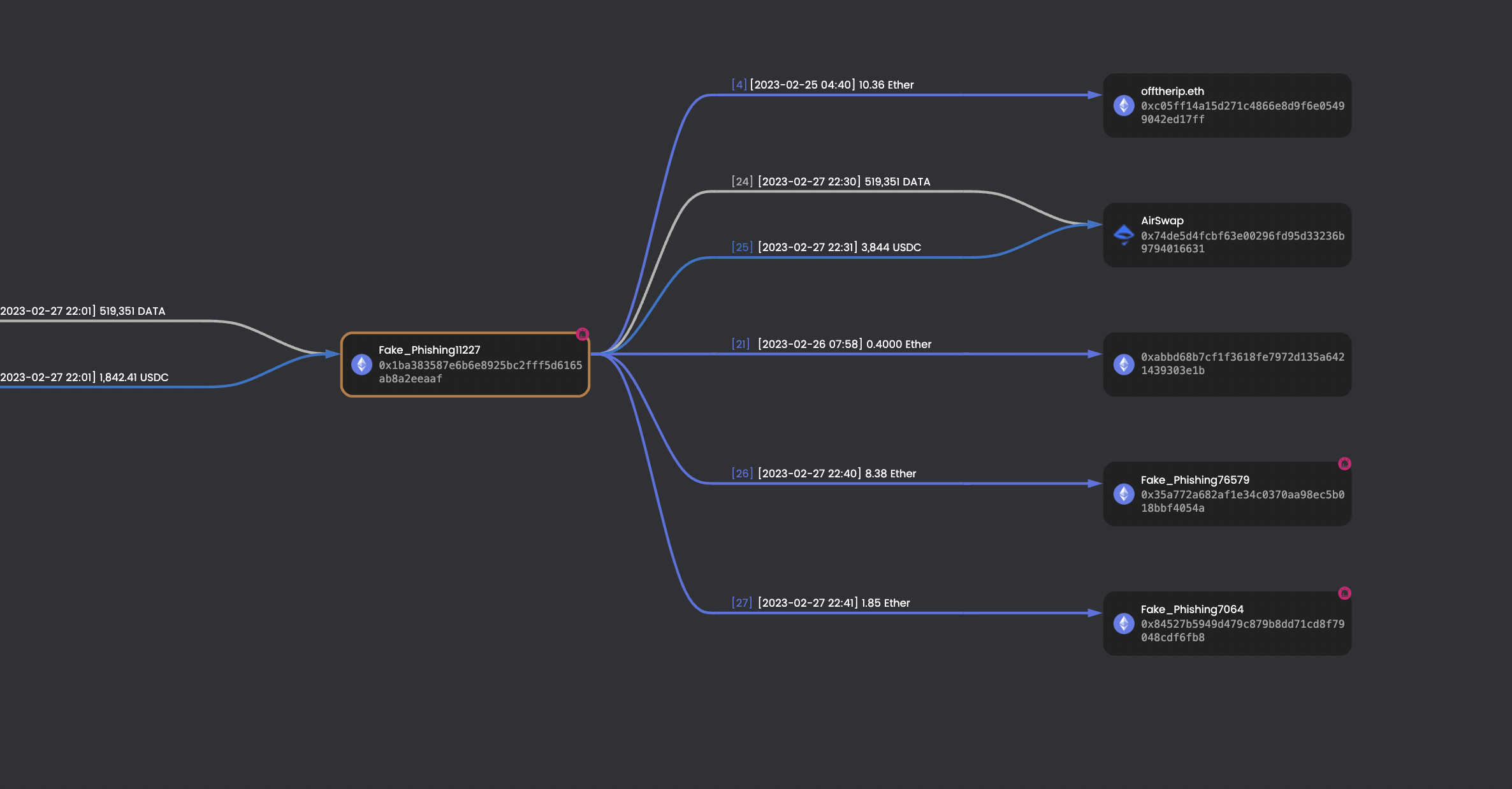Select transaction [25] 3,844 USDC label
Image resolution: width=1512 pixels, height=789 pixels.
point(826,247)
